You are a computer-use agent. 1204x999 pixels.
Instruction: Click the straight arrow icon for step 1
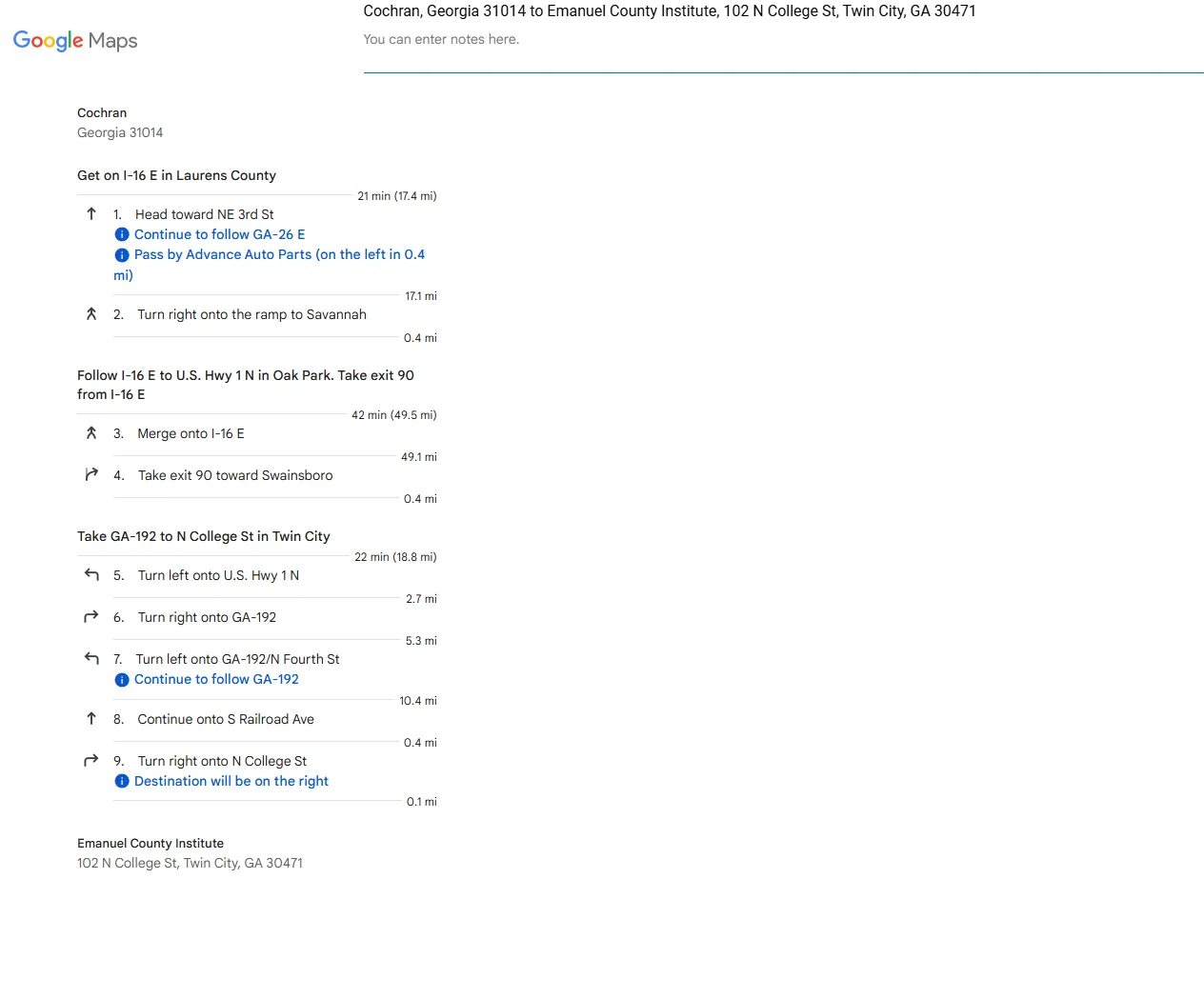tap(91, 214)
